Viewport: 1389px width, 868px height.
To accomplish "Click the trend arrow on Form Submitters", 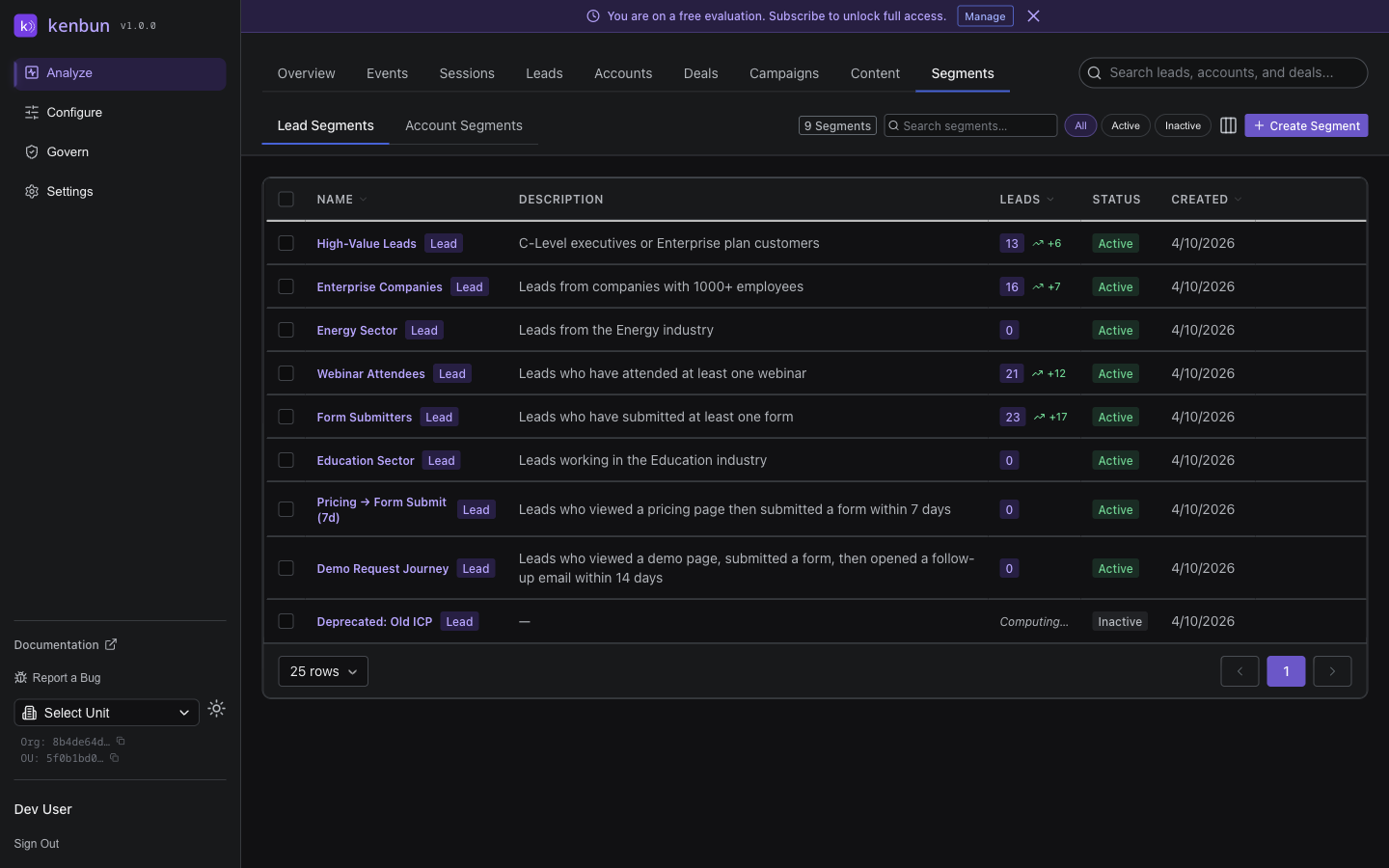I will pos(1039,418).
